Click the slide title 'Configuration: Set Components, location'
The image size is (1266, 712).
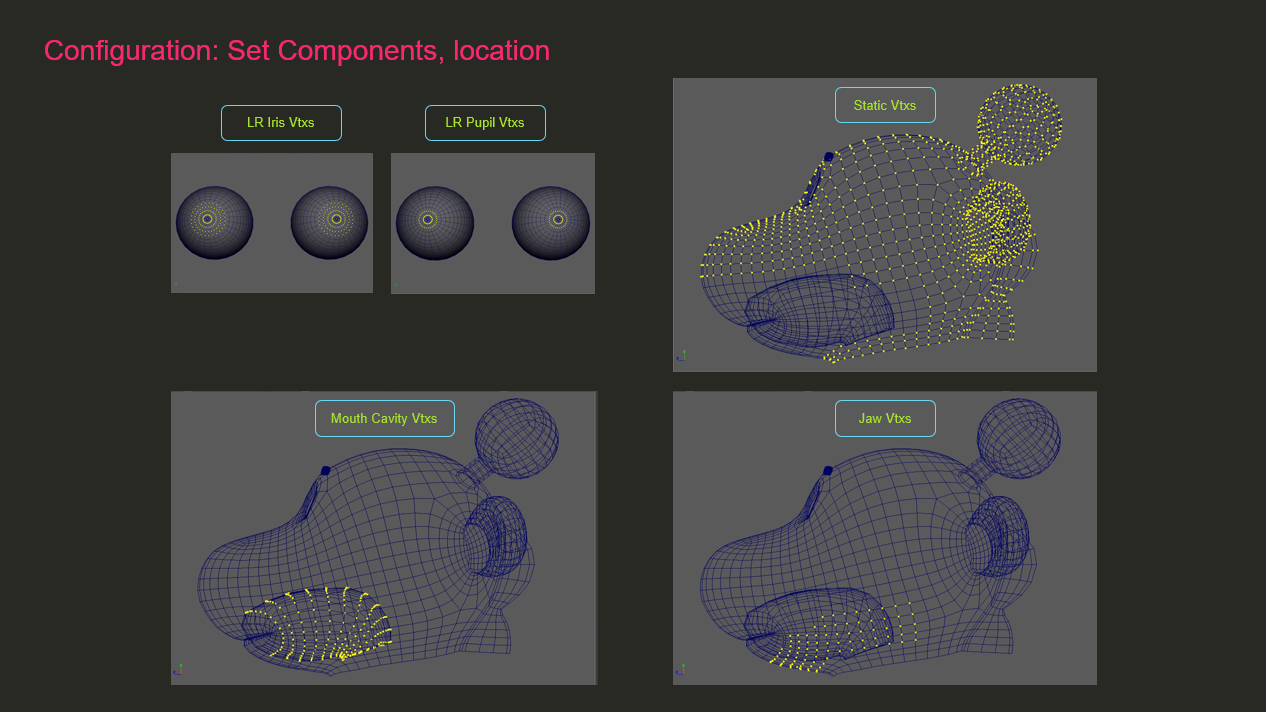[x=297, y=50]
